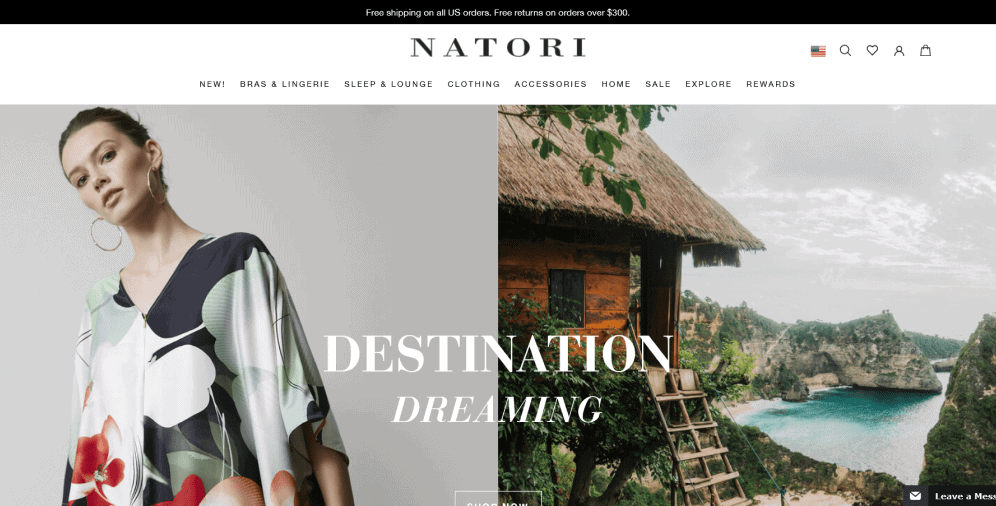996x506 pixels.
Task: Click the envelope icon in chat widget
Action: [915, 496]
